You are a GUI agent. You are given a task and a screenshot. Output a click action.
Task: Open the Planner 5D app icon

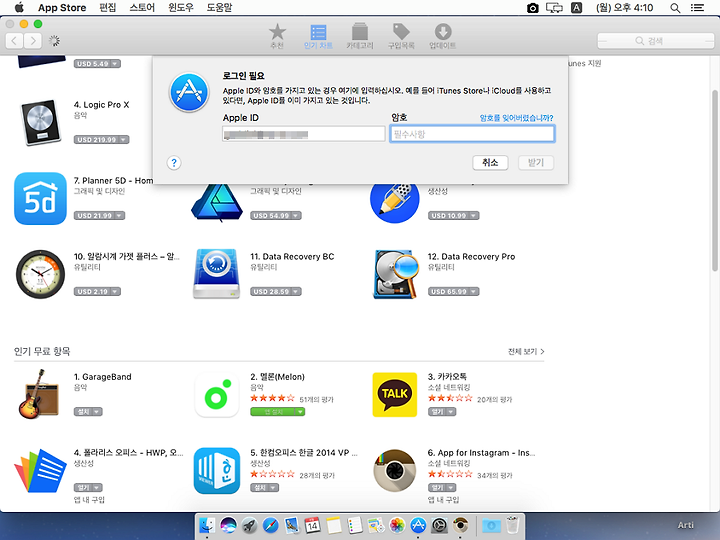pos(40,198)
